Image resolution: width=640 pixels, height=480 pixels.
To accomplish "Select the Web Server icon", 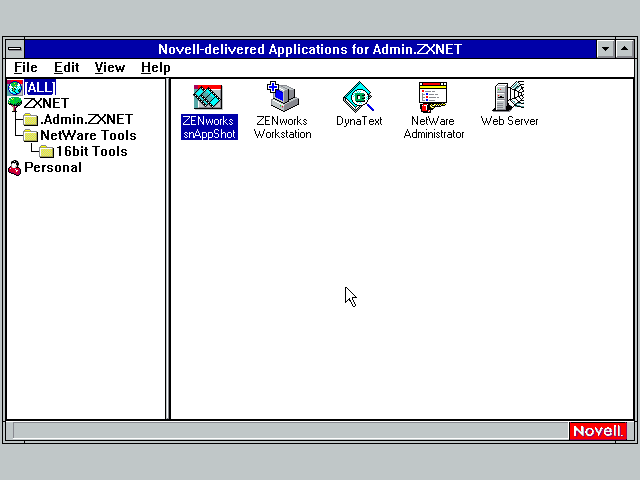I will point(509,96).
